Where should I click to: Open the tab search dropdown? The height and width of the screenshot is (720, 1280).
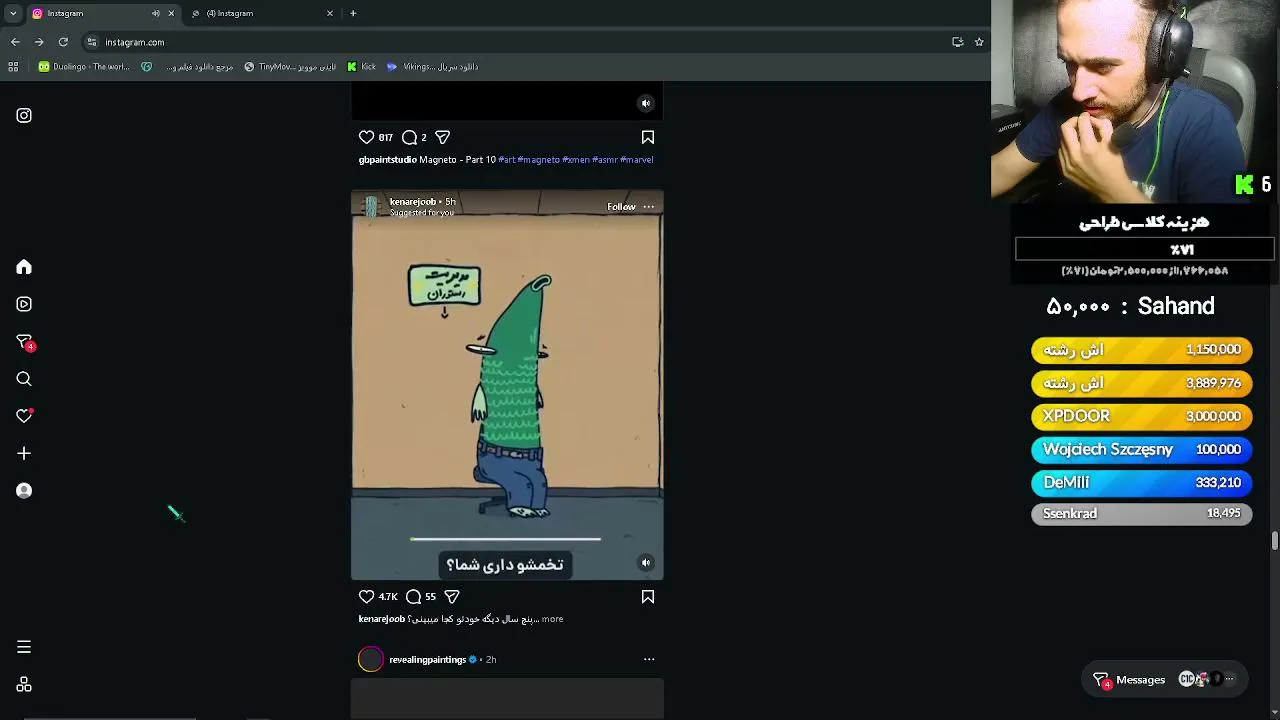(x=13, y=13)
